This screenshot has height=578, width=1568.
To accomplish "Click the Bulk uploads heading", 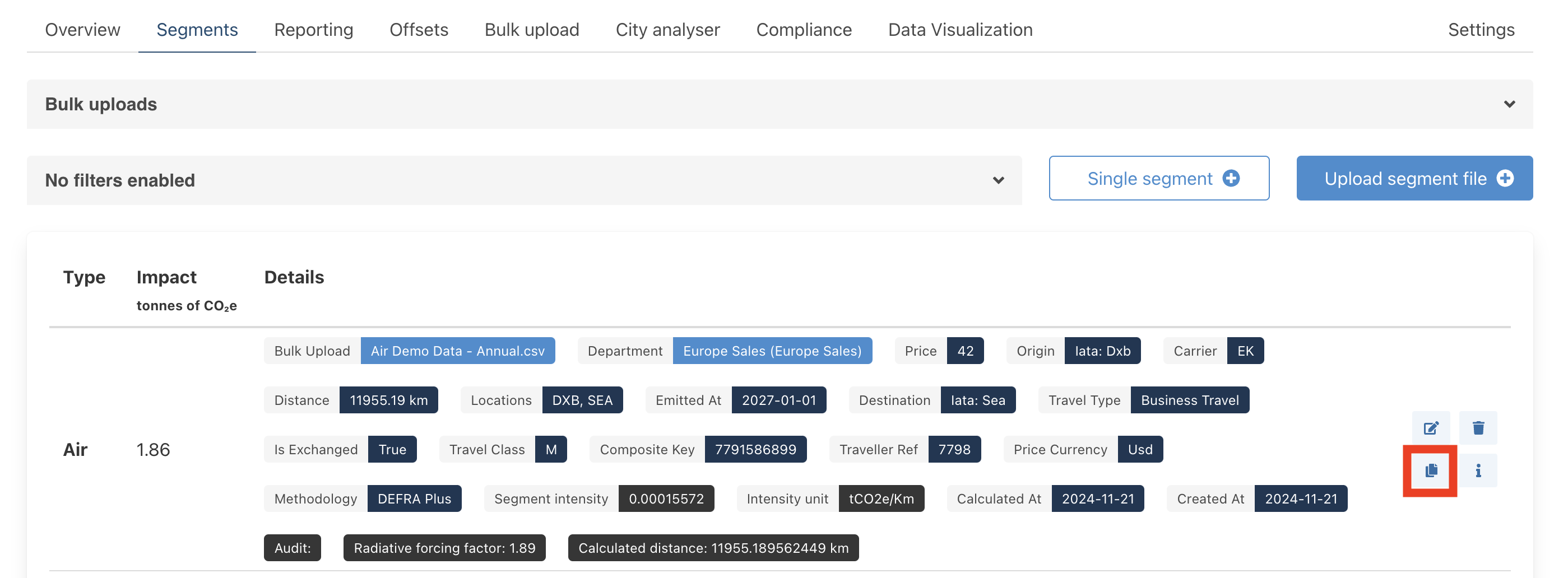I will (x=101, y=104).
